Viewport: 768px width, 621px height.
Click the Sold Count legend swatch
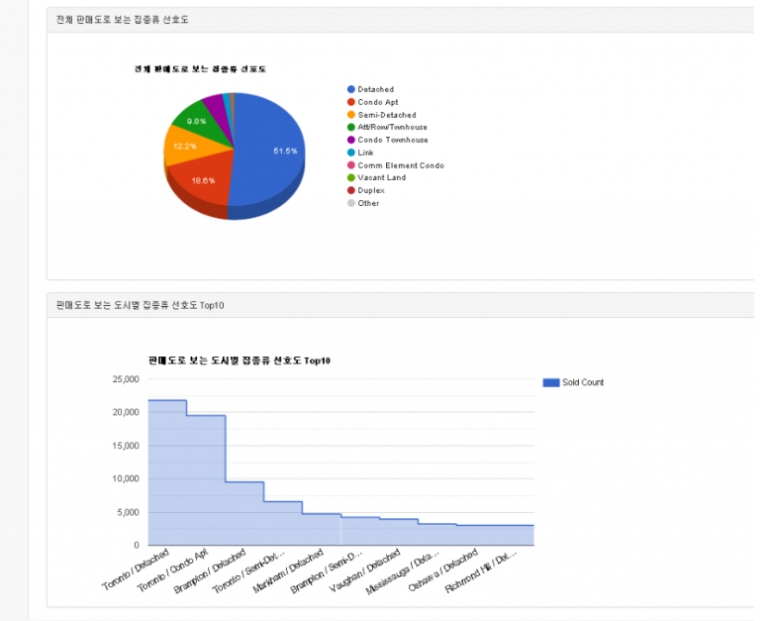[550, 382]
